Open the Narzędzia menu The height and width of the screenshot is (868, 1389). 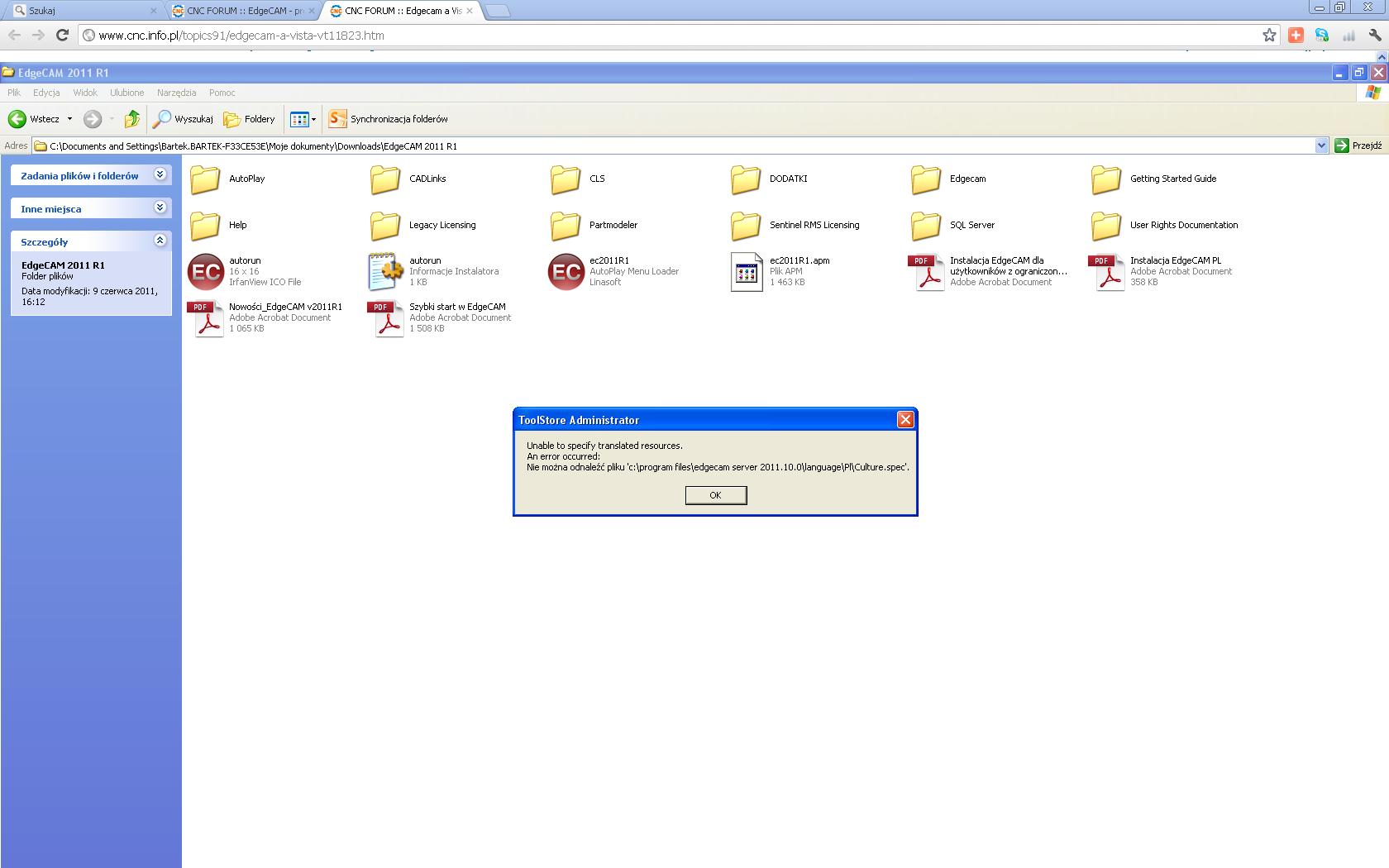click(177, 93)
